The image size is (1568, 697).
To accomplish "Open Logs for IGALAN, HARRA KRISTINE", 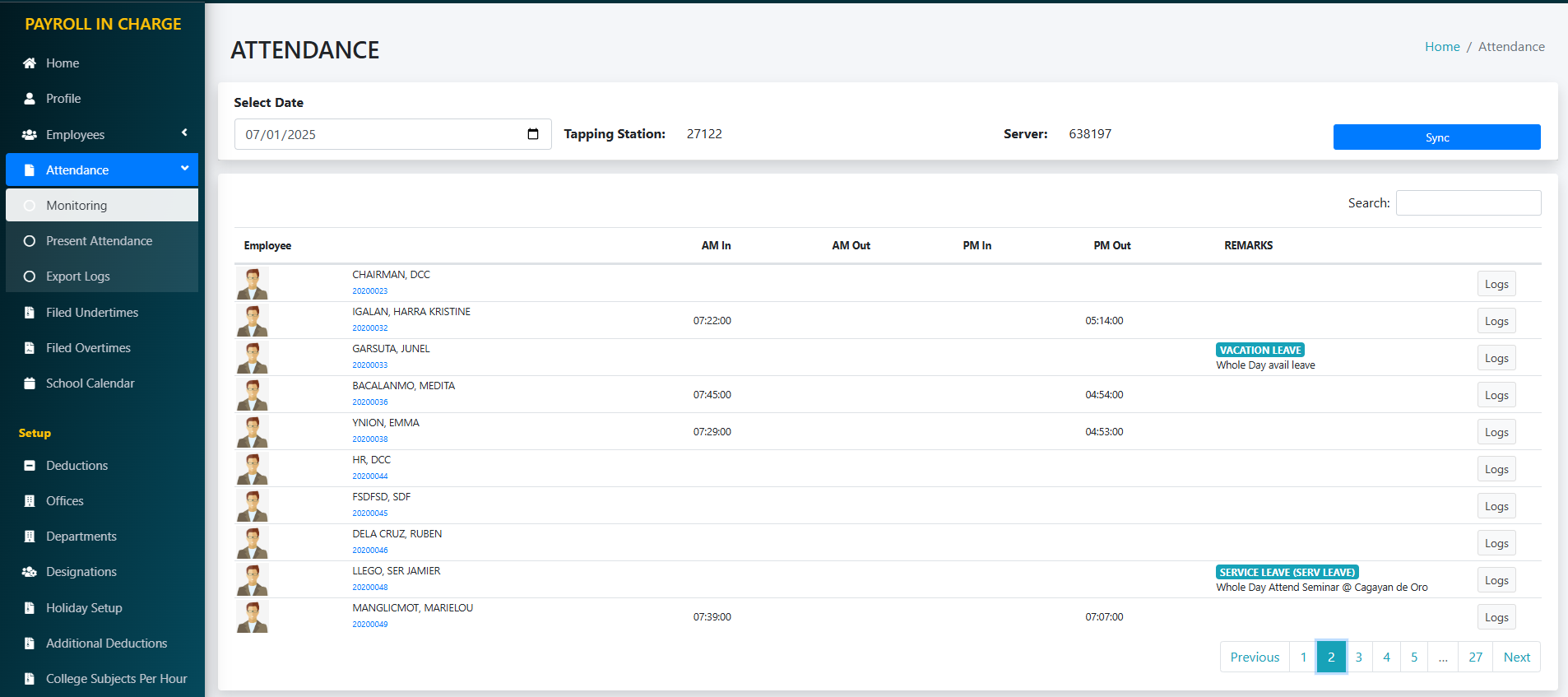I will pyautogui.click(x=1496, y=322).
